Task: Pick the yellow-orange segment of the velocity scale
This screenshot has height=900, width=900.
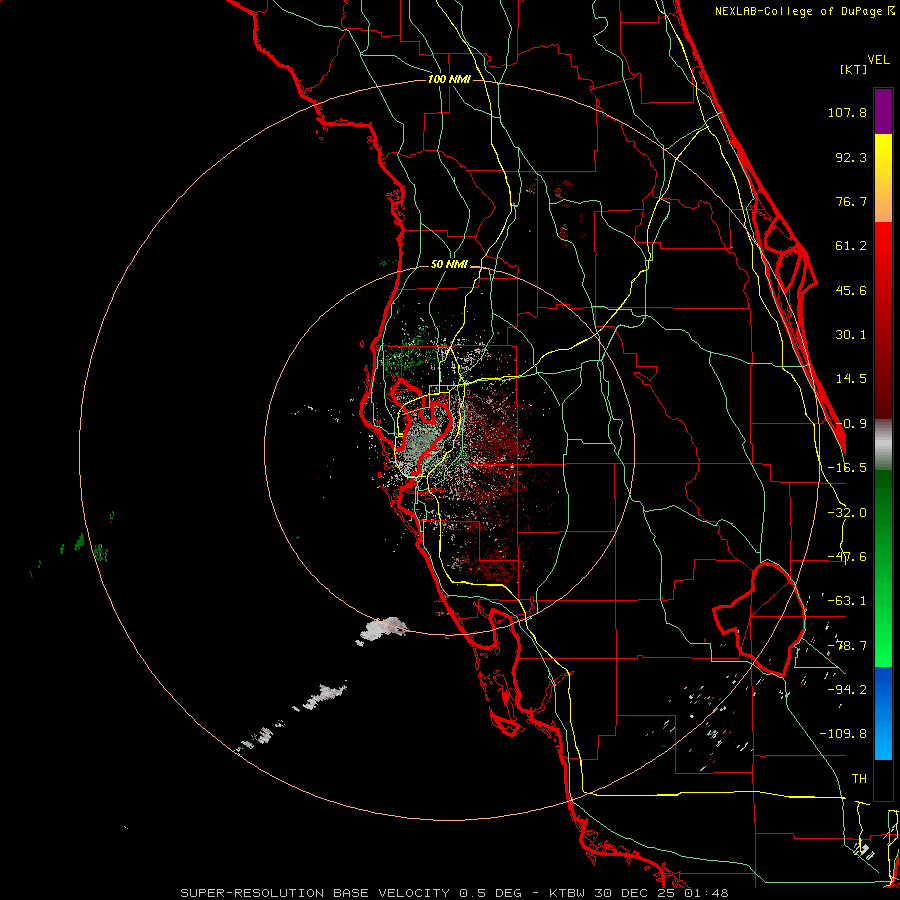Action: pos(883,178)
